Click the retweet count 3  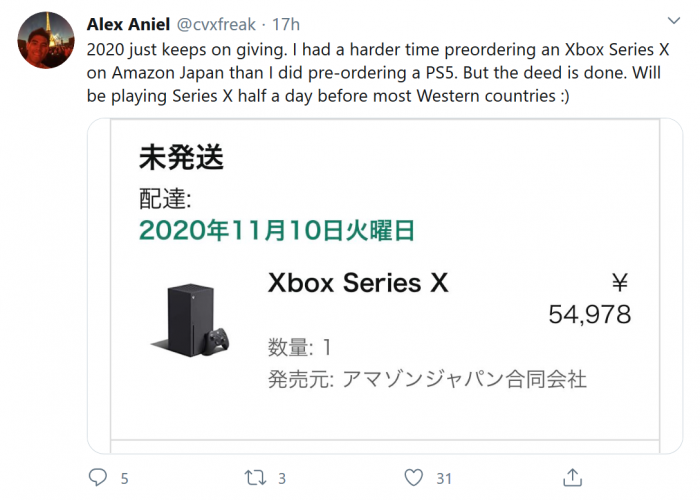tap(283, 478)
